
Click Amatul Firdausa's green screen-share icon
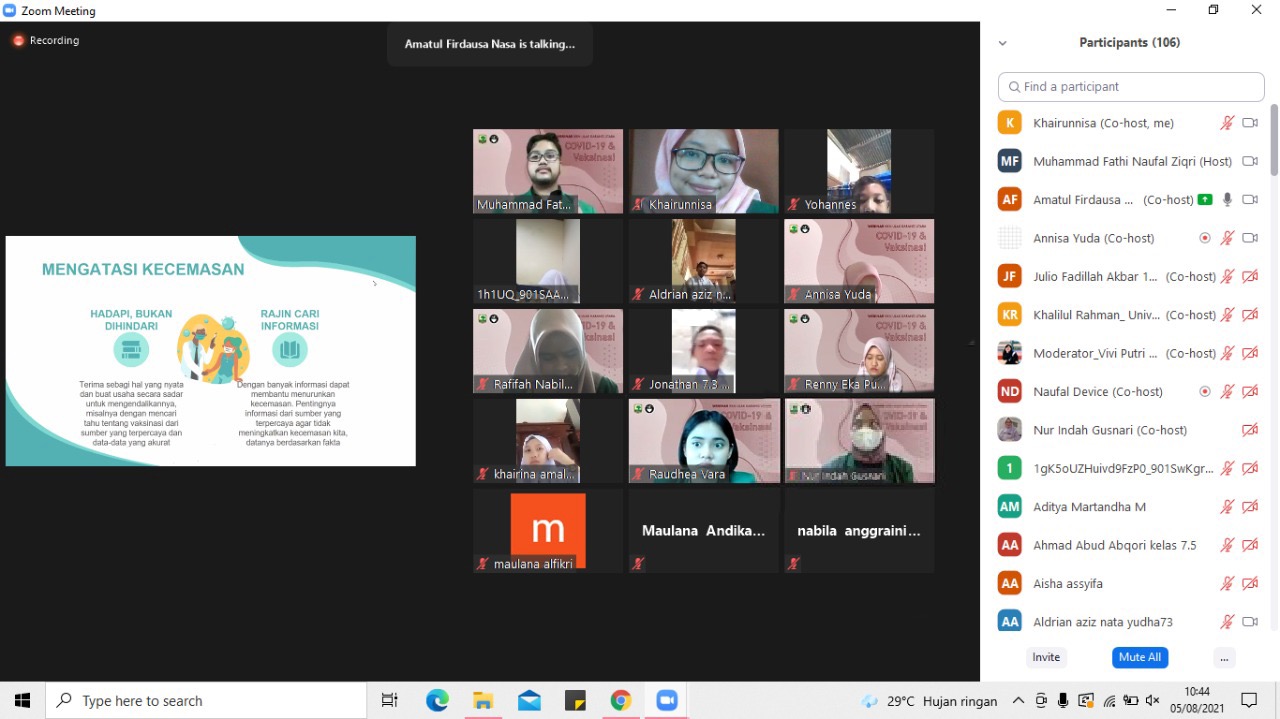pos(1205,200)
